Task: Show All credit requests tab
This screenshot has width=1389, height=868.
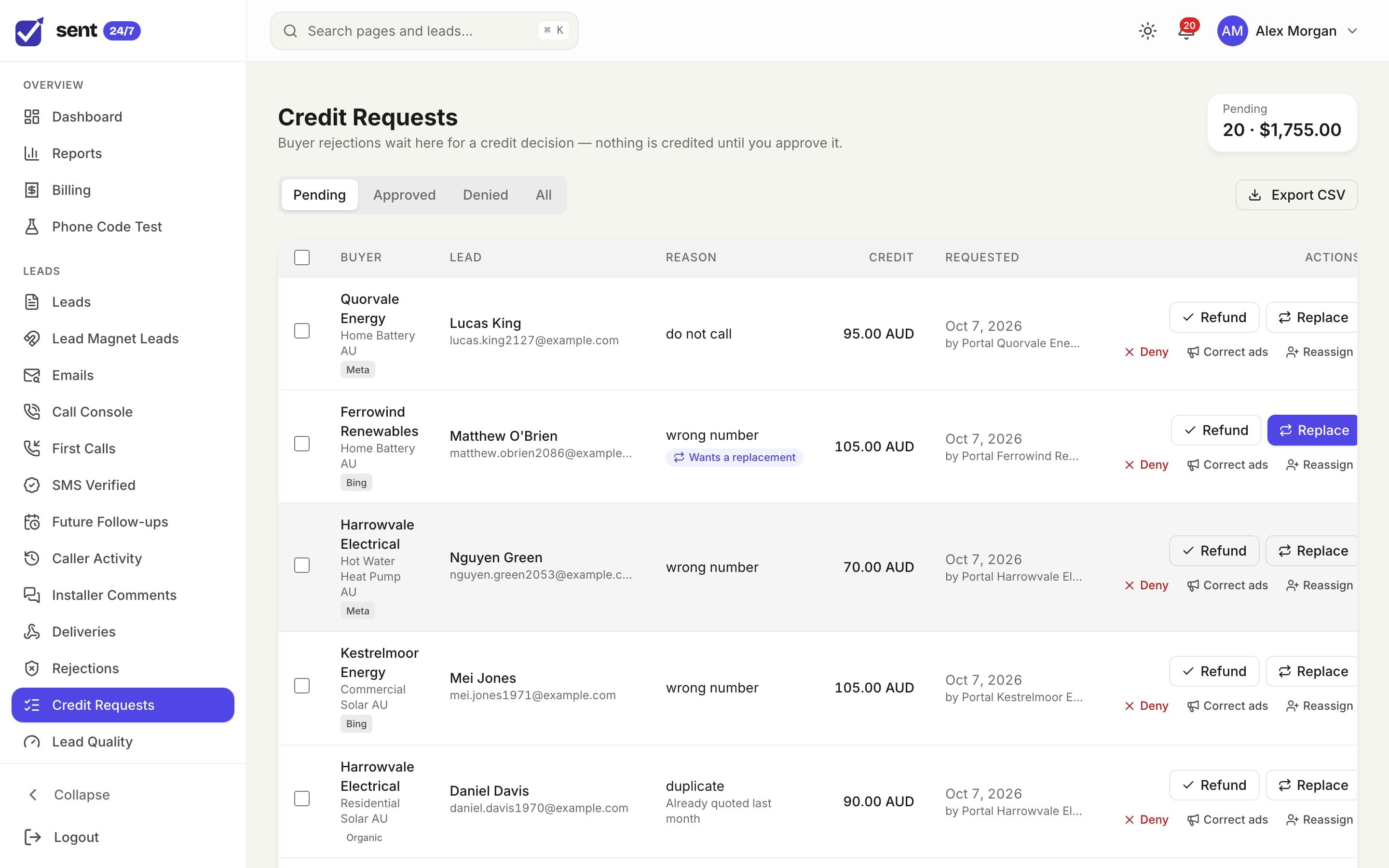Action: click(x=544, y=195)
